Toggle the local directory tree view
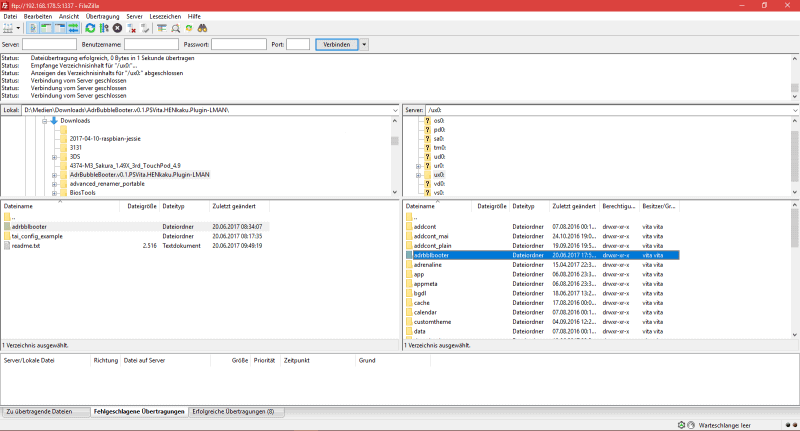The image size is (800, 431). tap(46, 28)
